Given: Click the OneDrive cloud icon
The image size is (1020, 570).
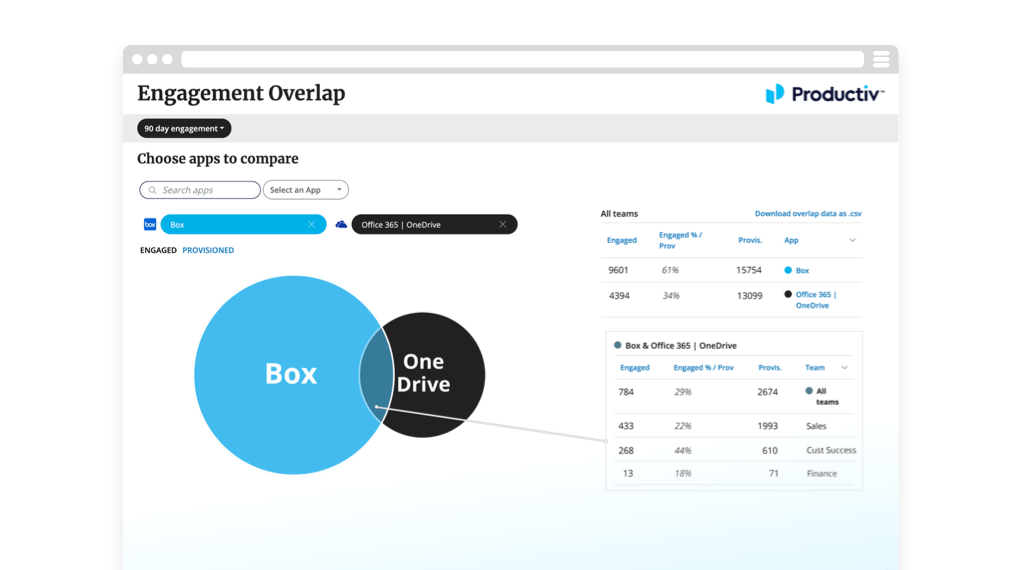Looking at the screenshot, I should point(341,224).
